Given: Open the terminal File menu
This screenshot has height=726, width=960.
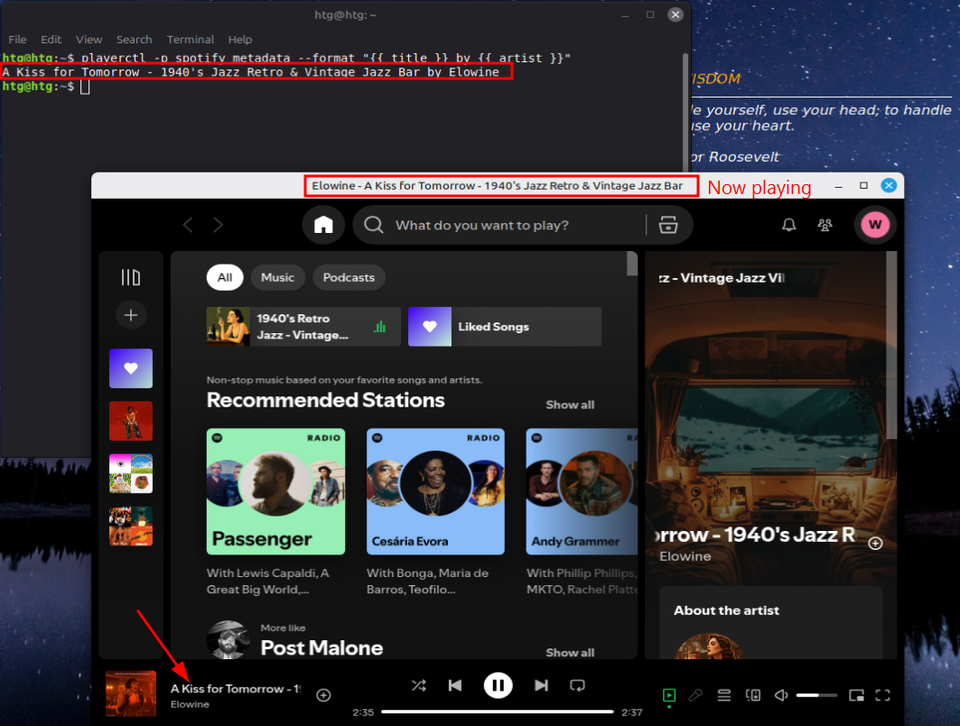Looking at the screenshot, I should click(x=17, y=39).
